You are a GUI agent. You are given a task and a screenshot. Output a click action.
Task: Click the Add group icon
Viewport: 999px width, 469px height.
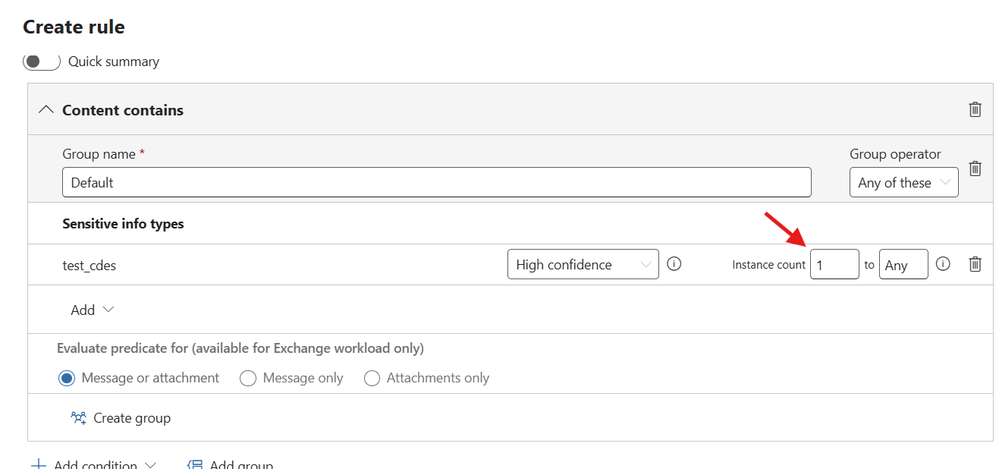coord(195,465)
